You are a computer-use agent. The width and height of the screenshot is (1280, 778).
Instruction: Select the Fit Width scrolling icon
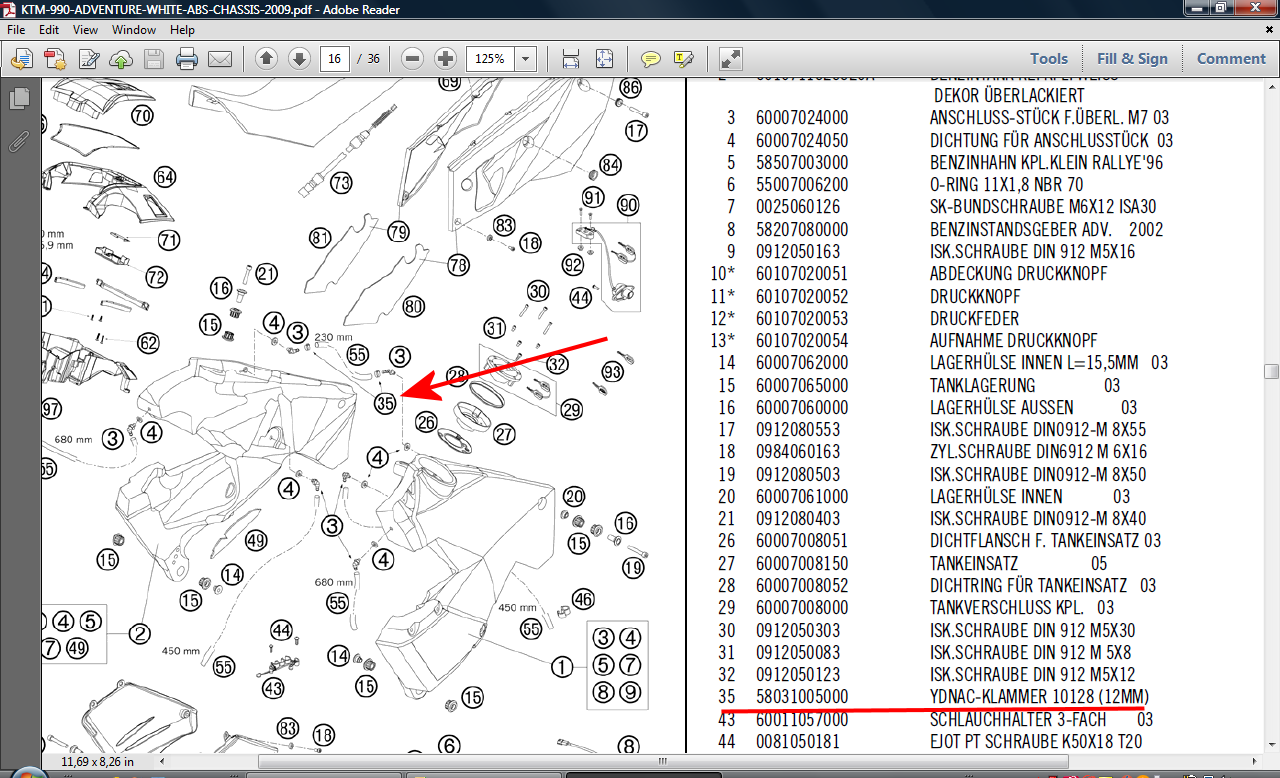571,58
